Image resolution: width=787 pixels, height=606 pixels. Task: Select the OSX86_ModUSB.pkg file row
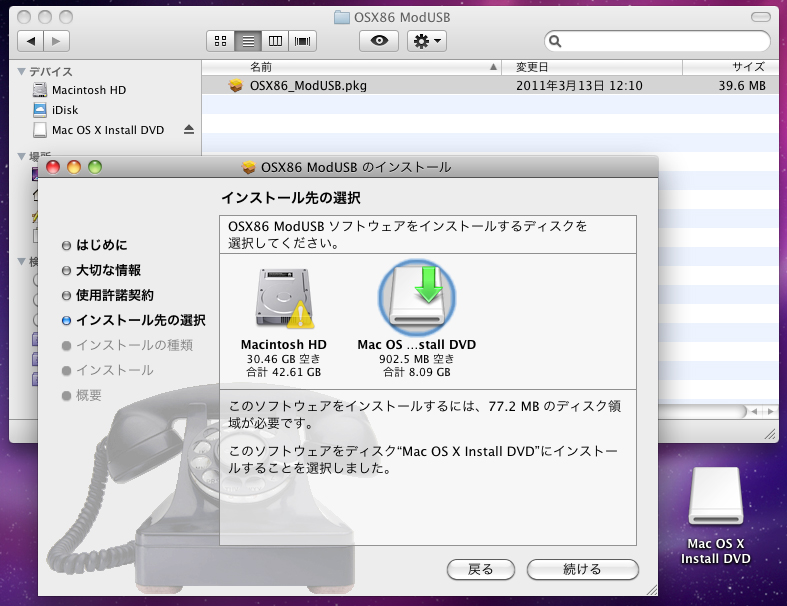pyautogui.click(x=490, y=85)
